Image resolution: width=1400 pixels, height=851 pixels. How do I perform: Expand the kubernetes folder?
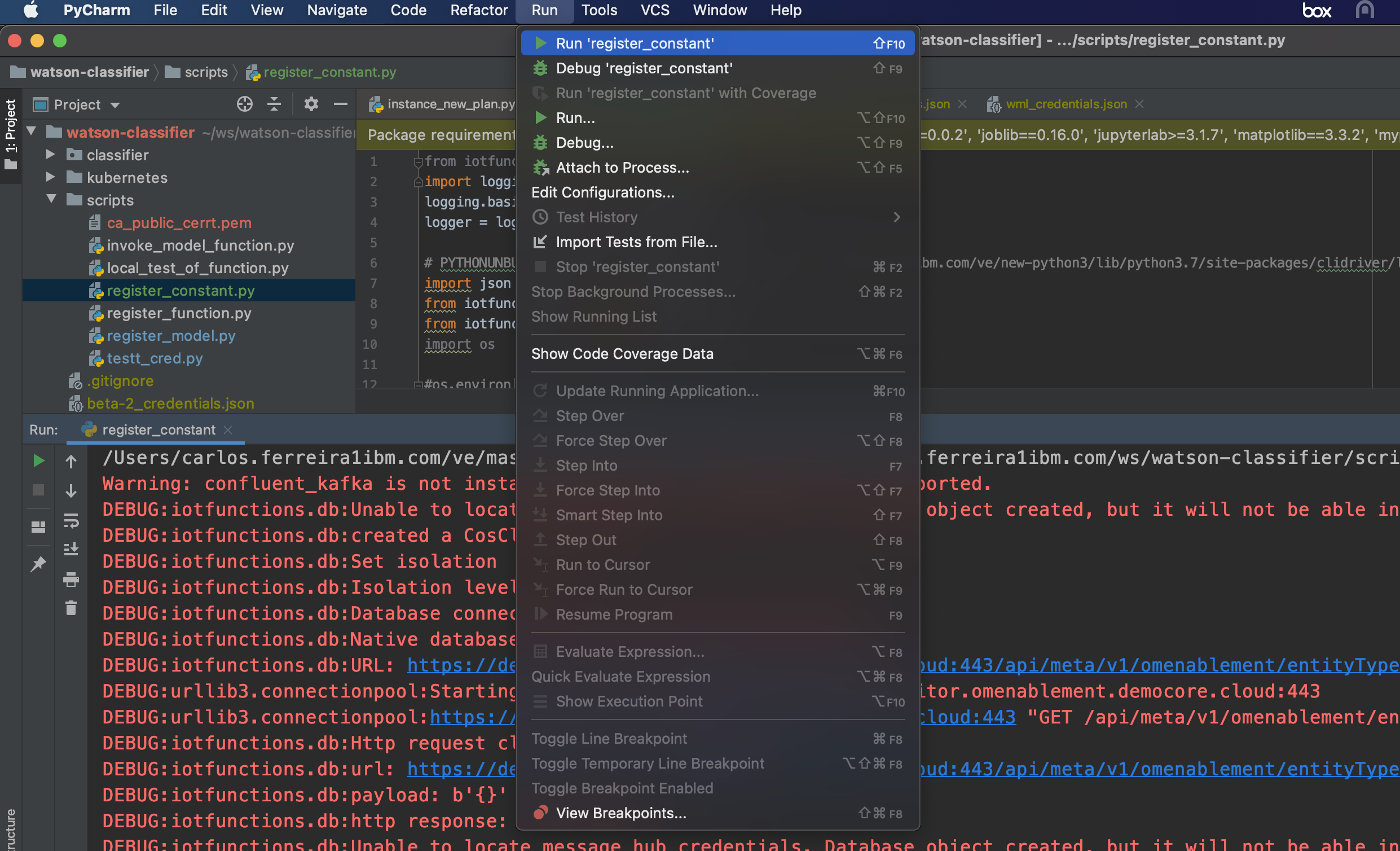(50, 177)
